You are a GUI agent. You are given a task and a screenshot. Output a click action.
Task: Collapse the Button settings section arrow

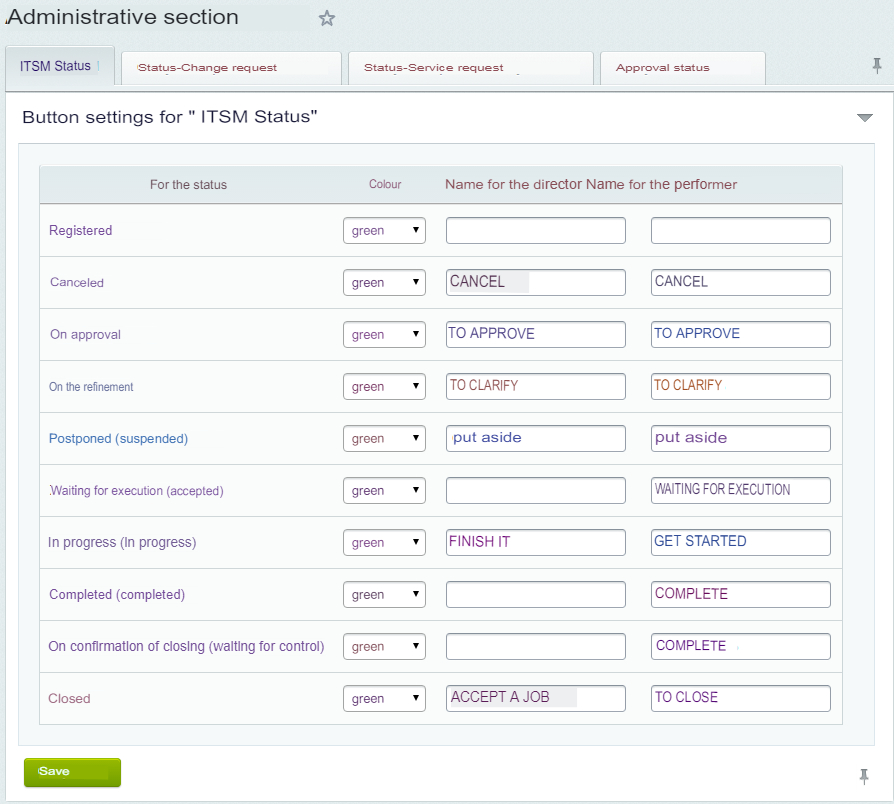pyautogui.click(x=865, y=118)
